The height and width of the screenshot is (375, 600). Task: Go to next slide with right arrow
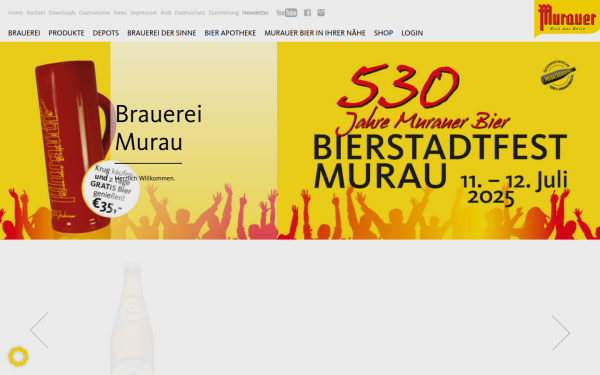561,333
